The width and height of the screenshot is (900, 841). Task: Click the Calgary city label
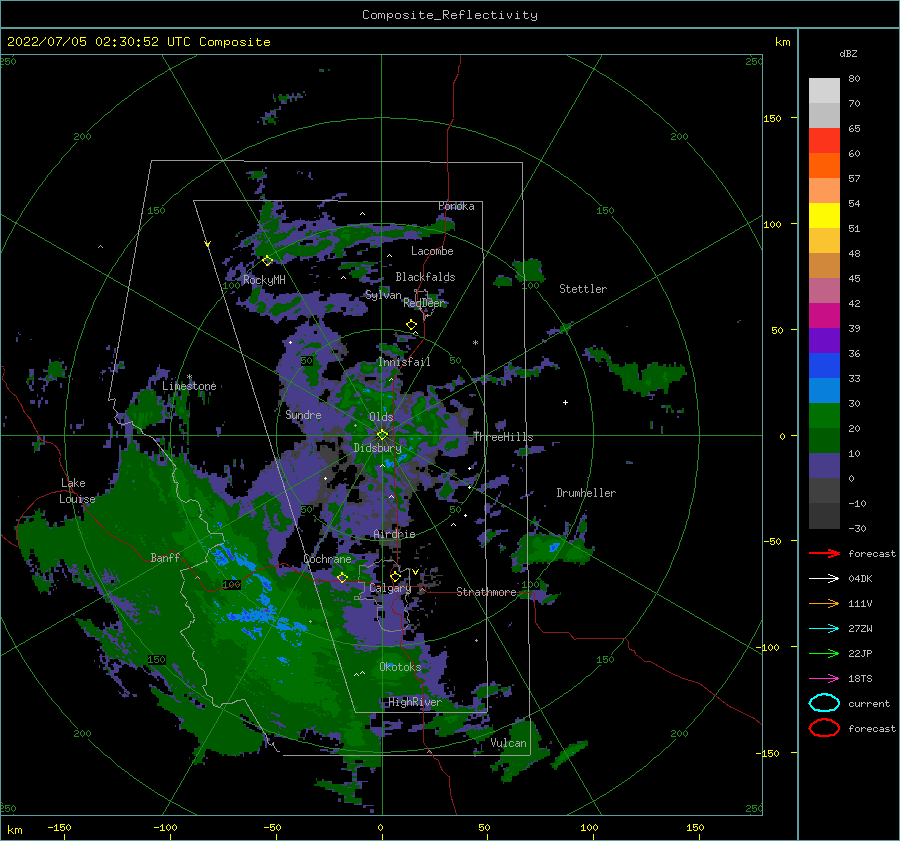(390, 588)
